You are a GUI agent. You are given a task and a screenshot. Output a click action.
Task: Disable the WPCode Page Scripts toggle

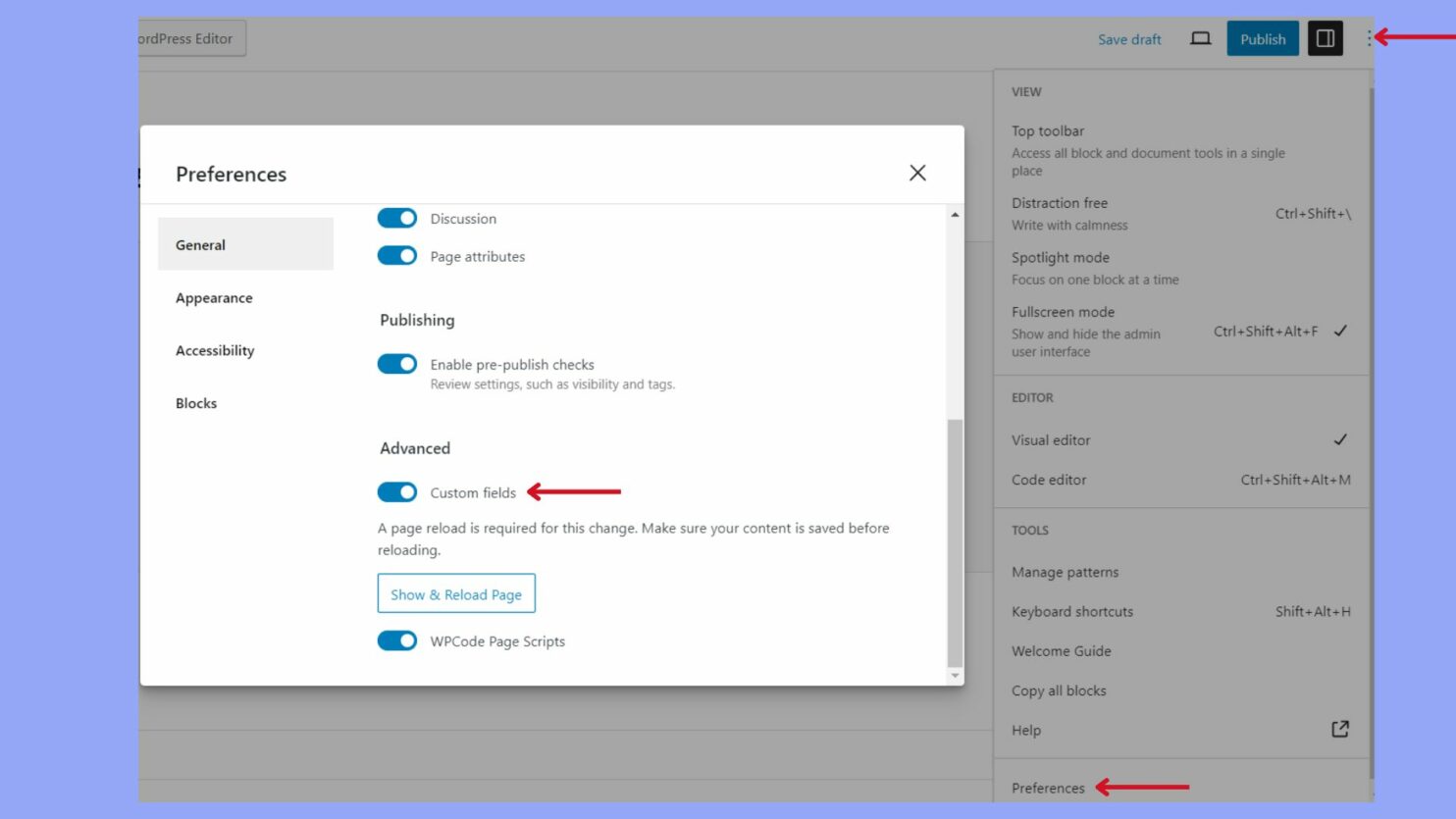[x=396, y=640]
